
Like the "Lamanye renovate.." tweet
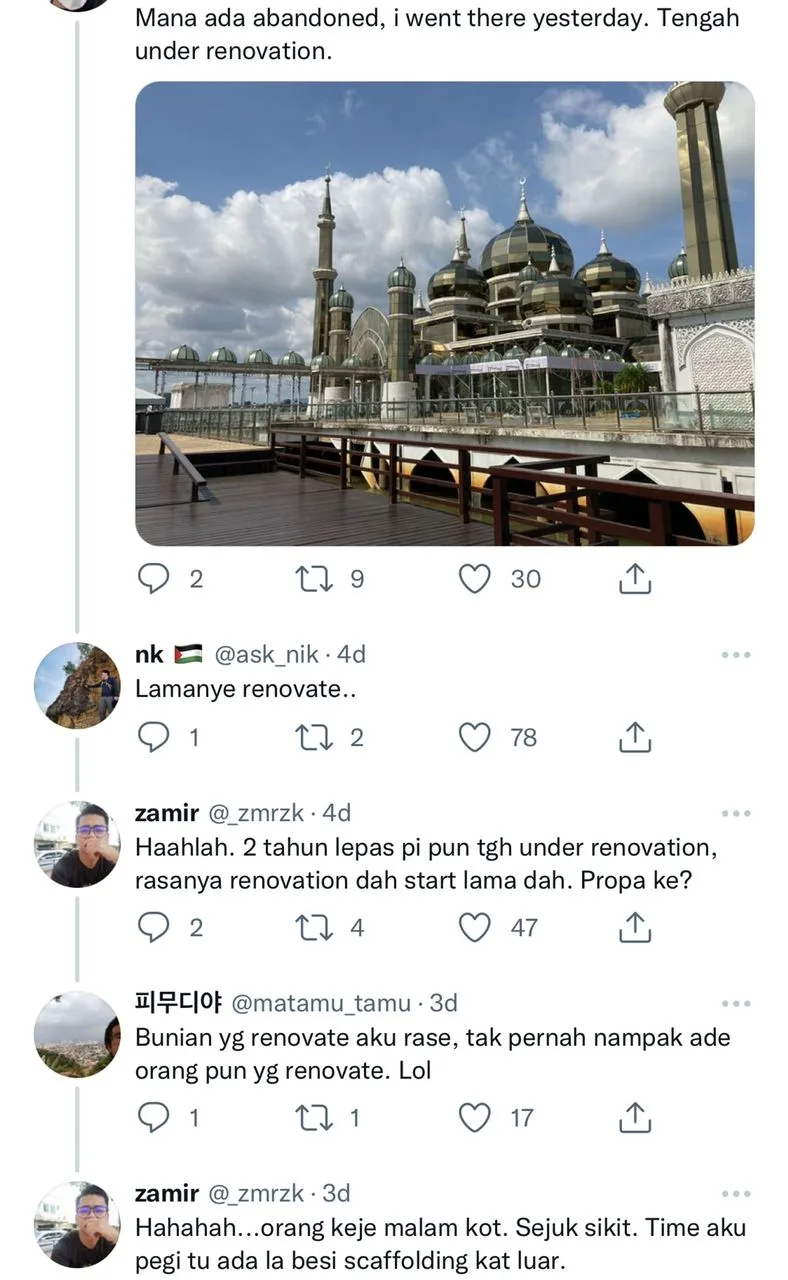(475, 737)
